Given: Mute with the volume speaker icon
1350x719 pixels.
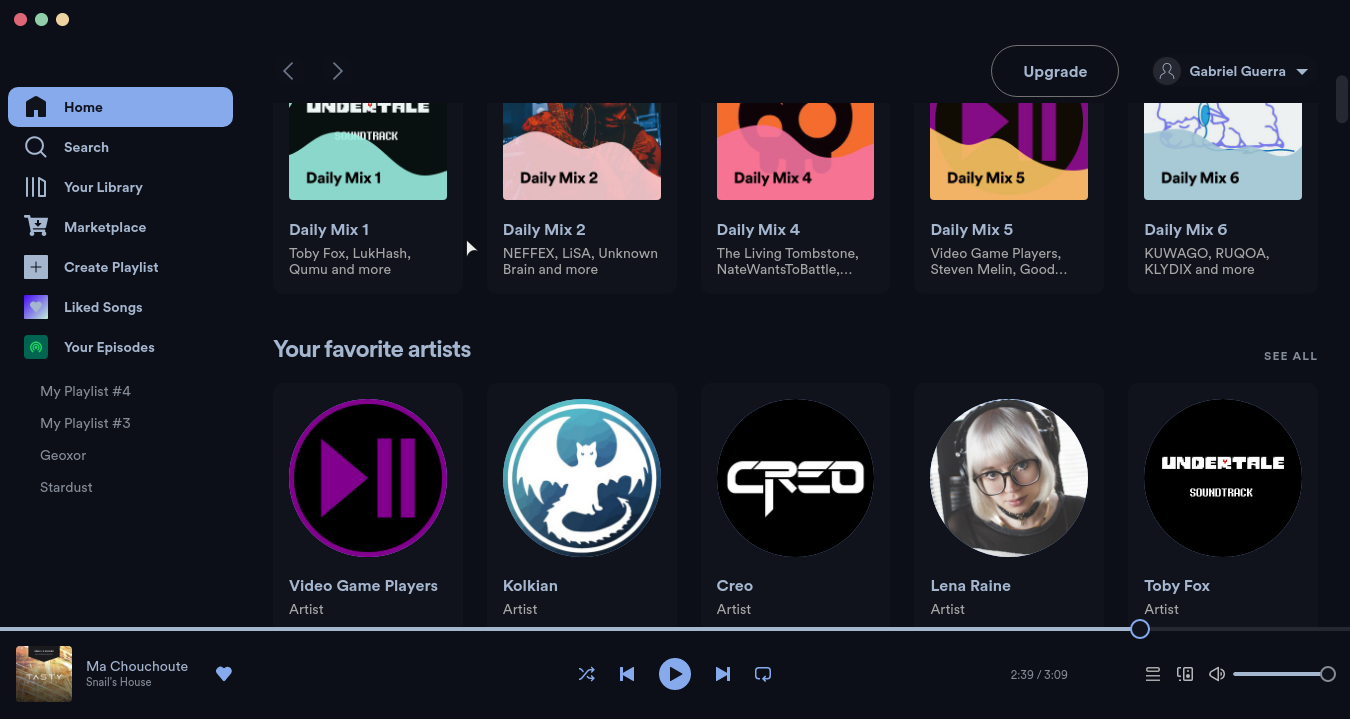Looking at the screenshot, I should click(x=1217, y=674).
